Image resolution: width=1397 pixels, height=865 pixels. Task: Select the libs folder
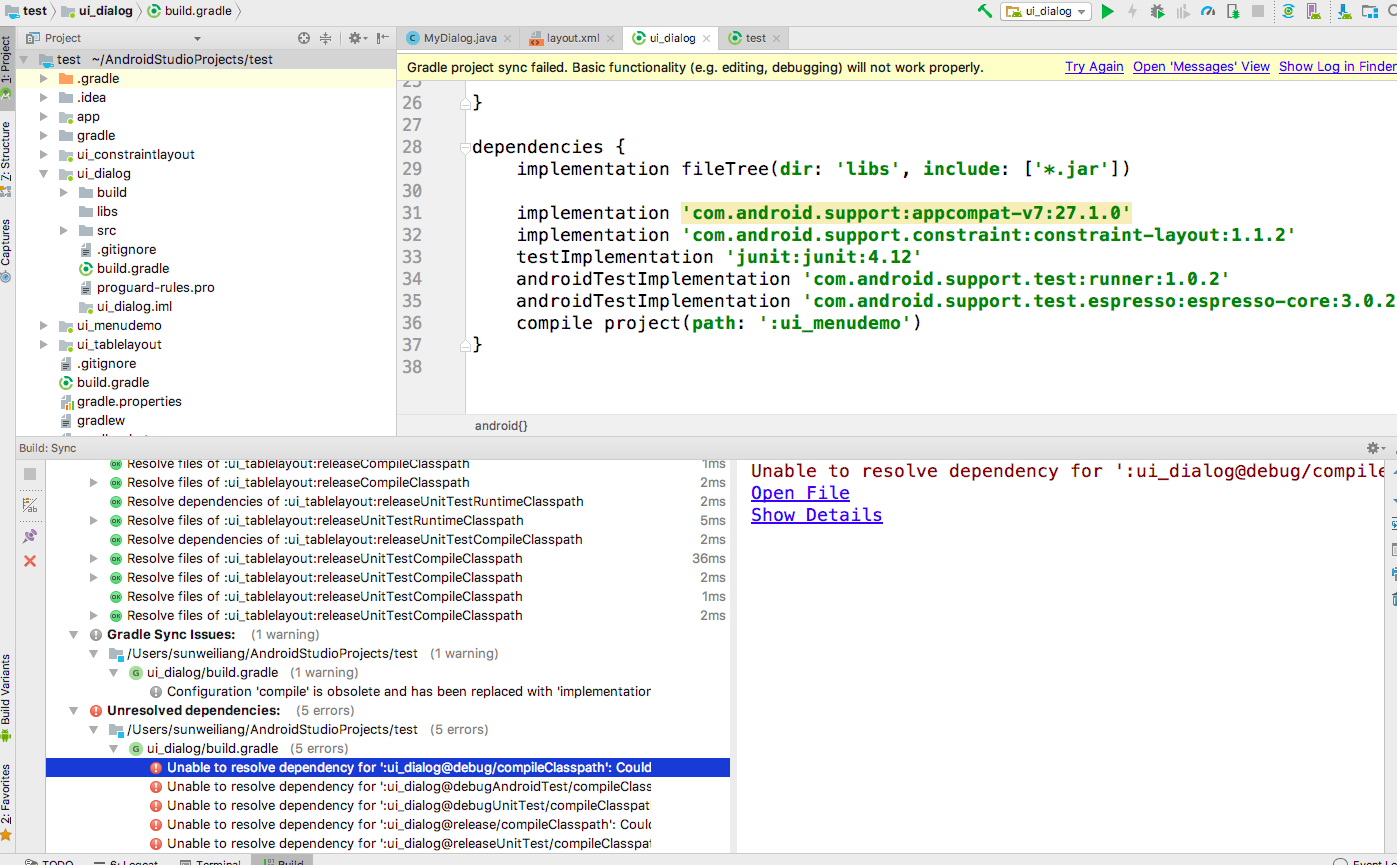point(107,211)
